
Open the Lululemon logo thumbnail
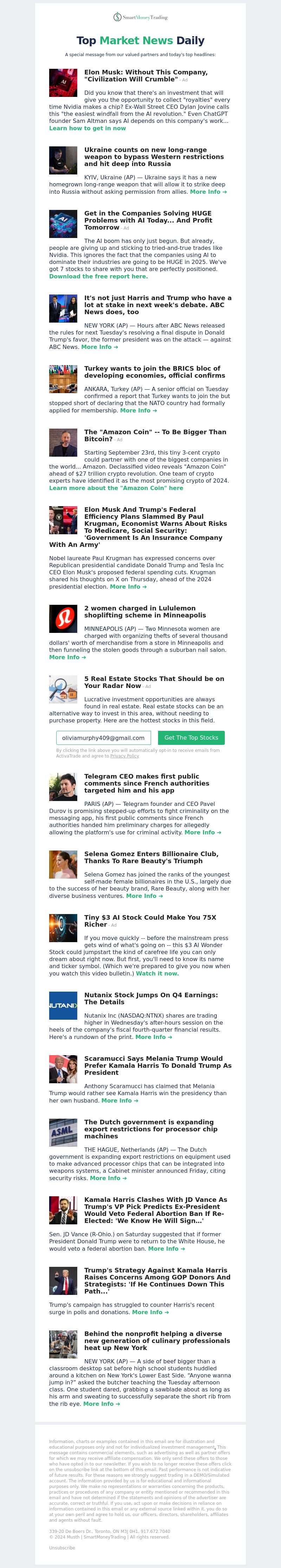63,618
